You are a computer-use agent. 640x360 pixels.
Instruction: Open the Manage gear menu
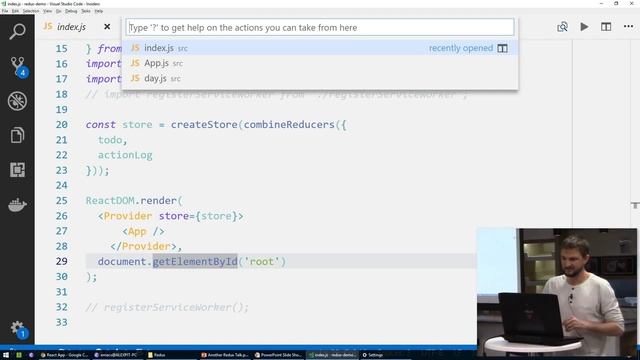click(x=17, y=328)
